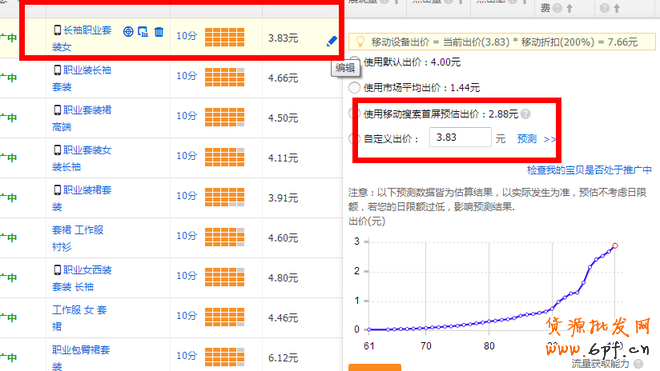This screenshot has height=371, width=660.
Task: Choose 使用移动搜索首屏预估出价 radio option
Action: tap(355, 114)
